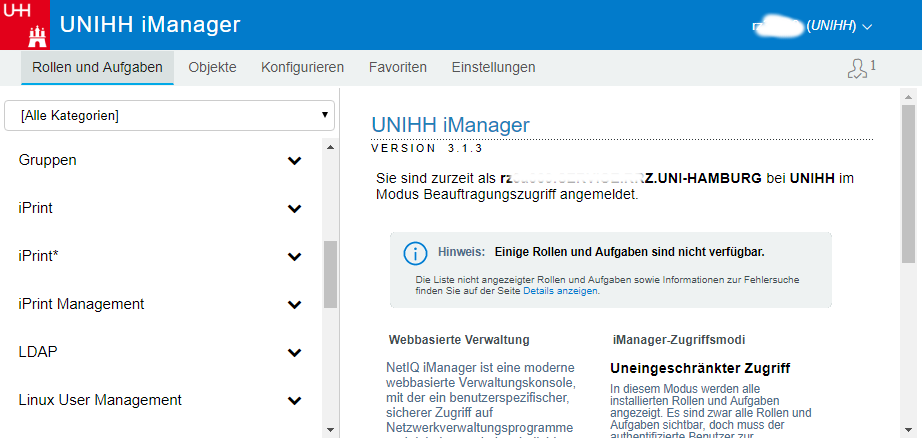This screenshot has width=922, height=438.
Task: Switch to Rollen und Aufgaben tab
Action: pos(97,68)
